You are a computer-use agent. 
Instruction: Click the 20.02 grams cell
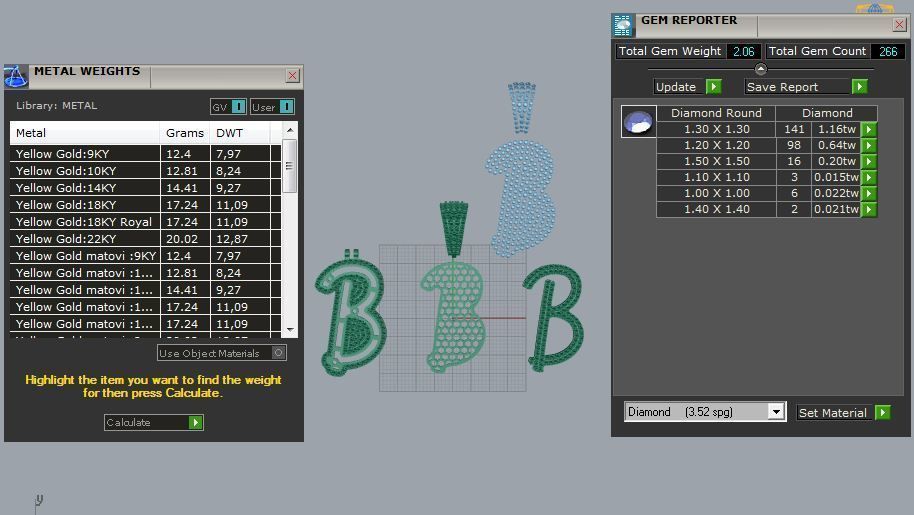[x=185, y=238]
